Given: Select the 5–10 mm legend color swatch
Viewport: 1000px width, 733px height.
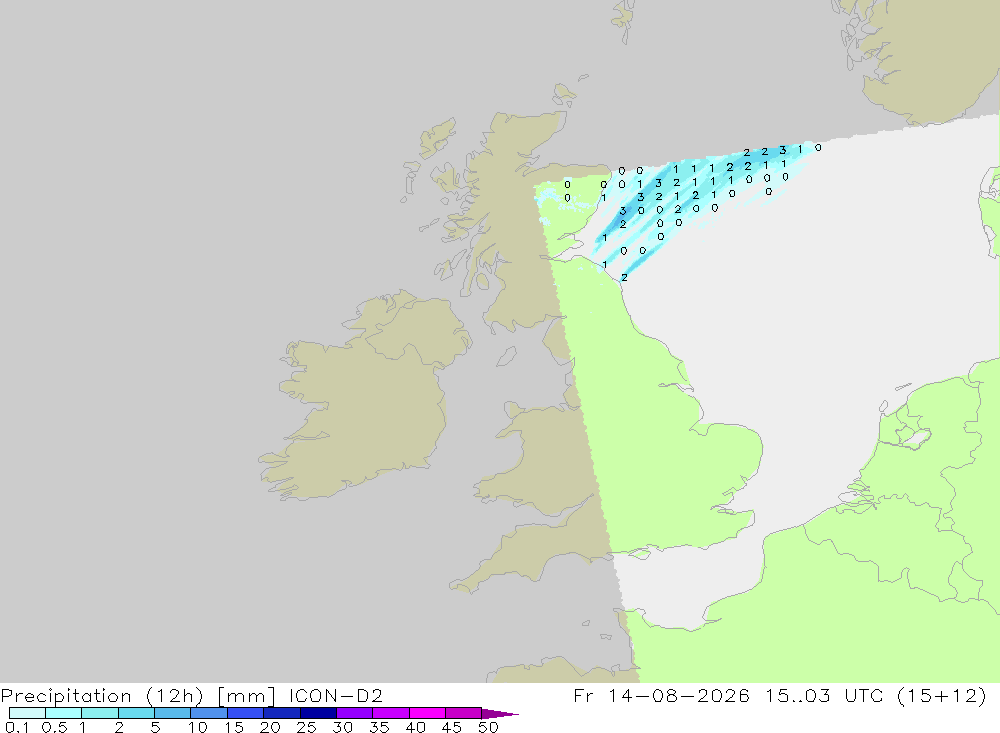Looking at the screenshot, I should [x=172, y=713].
